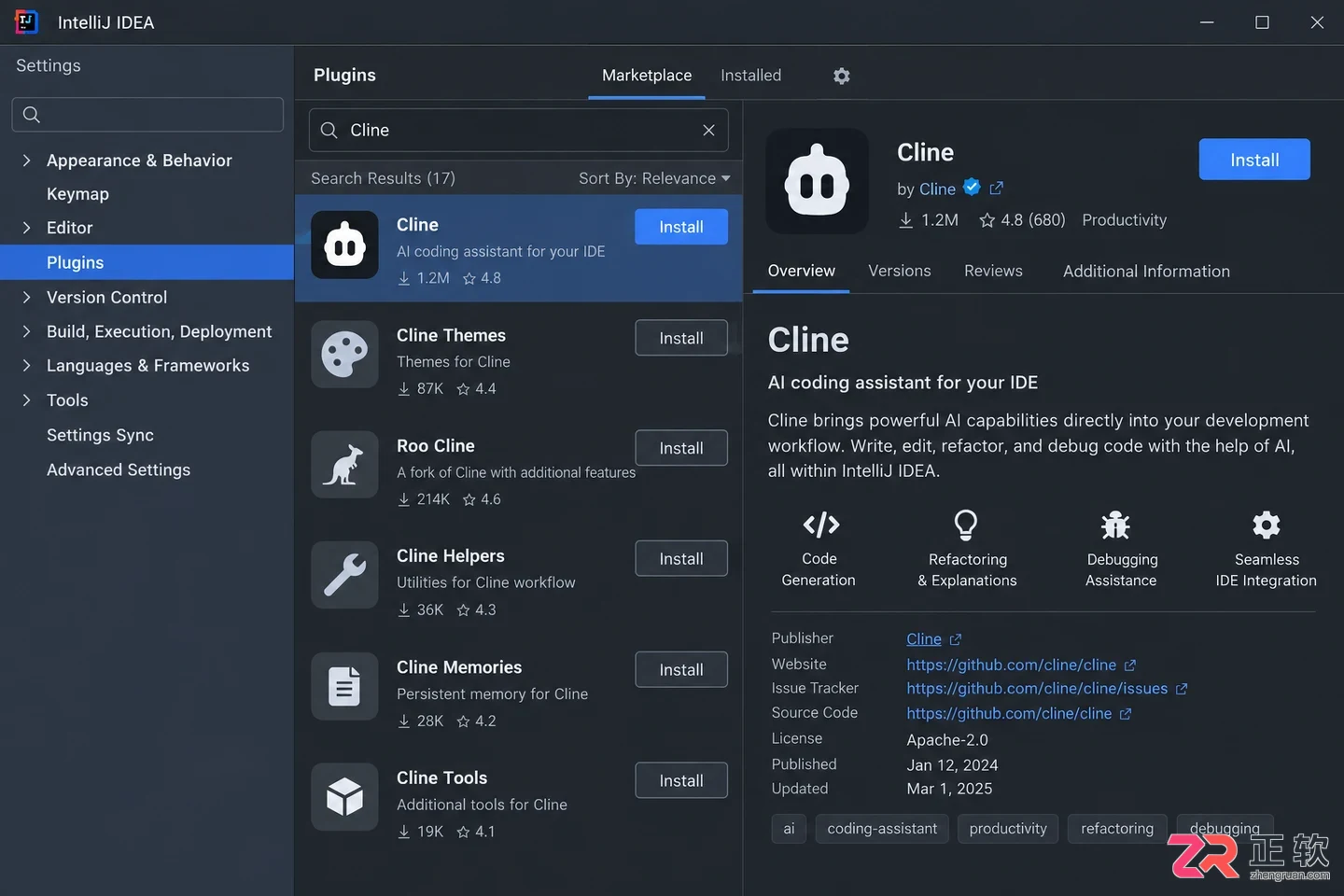Click the coding-assistant tag

coord(882,829)
